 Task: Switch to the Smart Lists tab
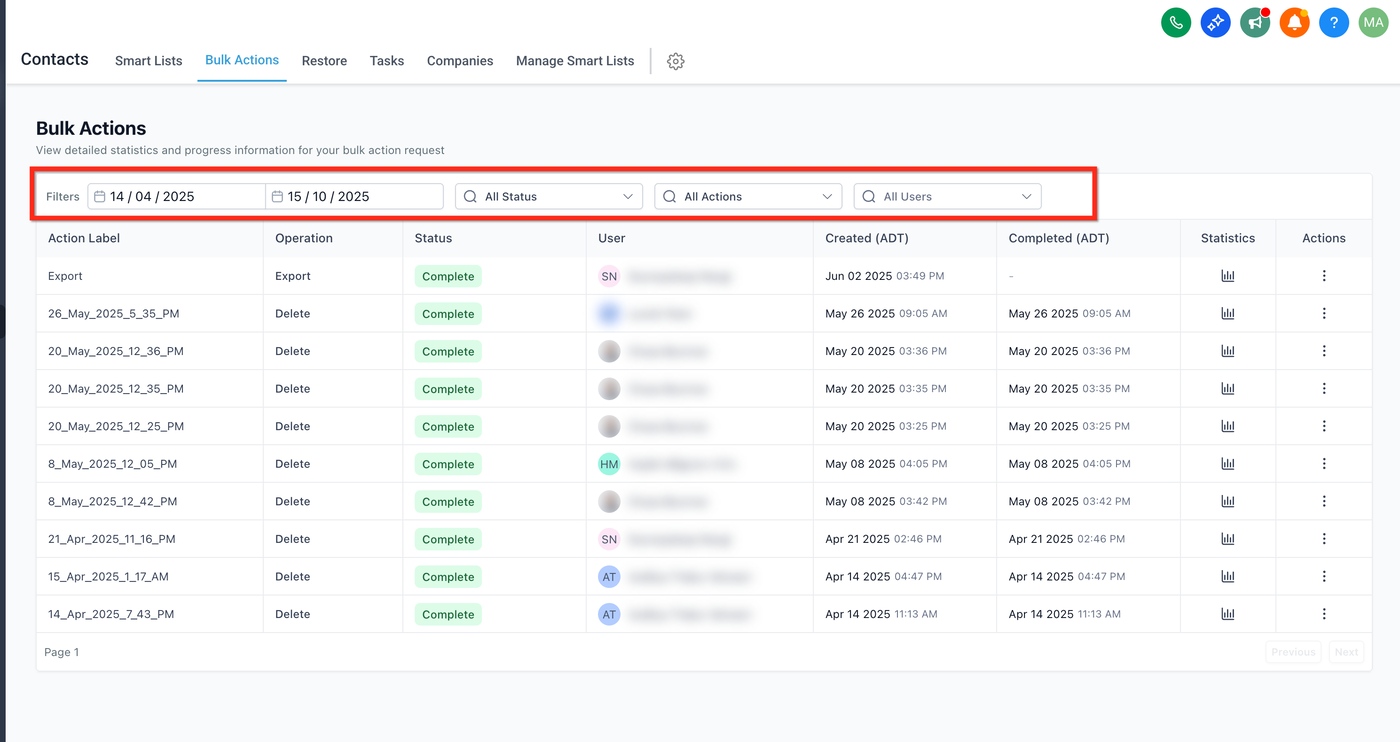[x=148, y=61]
